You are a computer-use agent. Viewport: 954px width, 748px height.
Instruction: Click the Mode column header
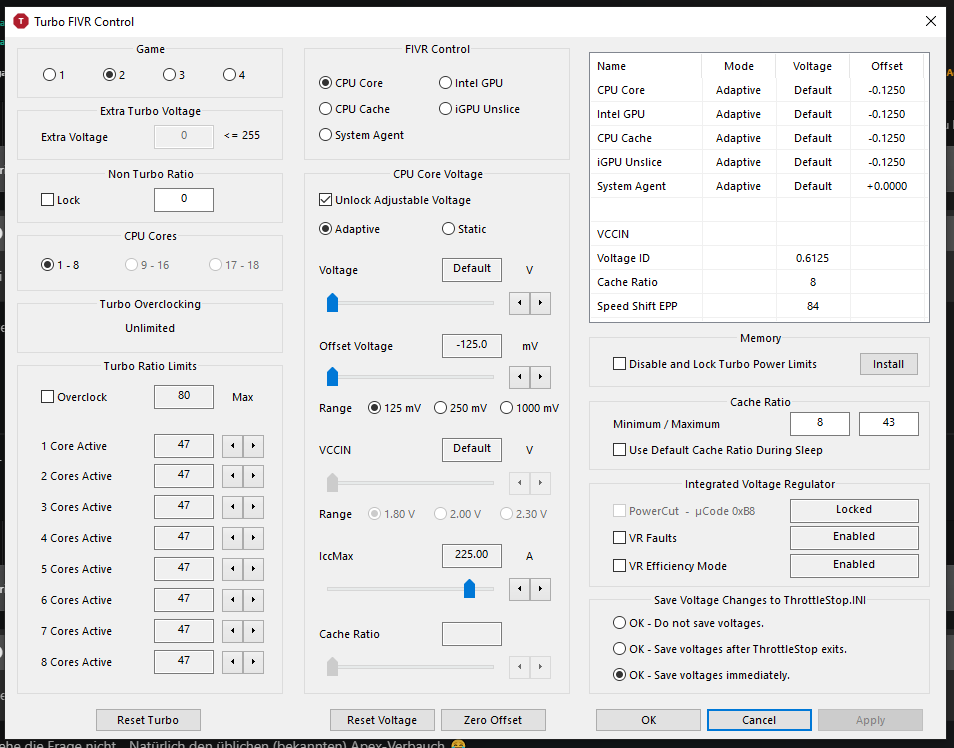(x=739, y=66)
